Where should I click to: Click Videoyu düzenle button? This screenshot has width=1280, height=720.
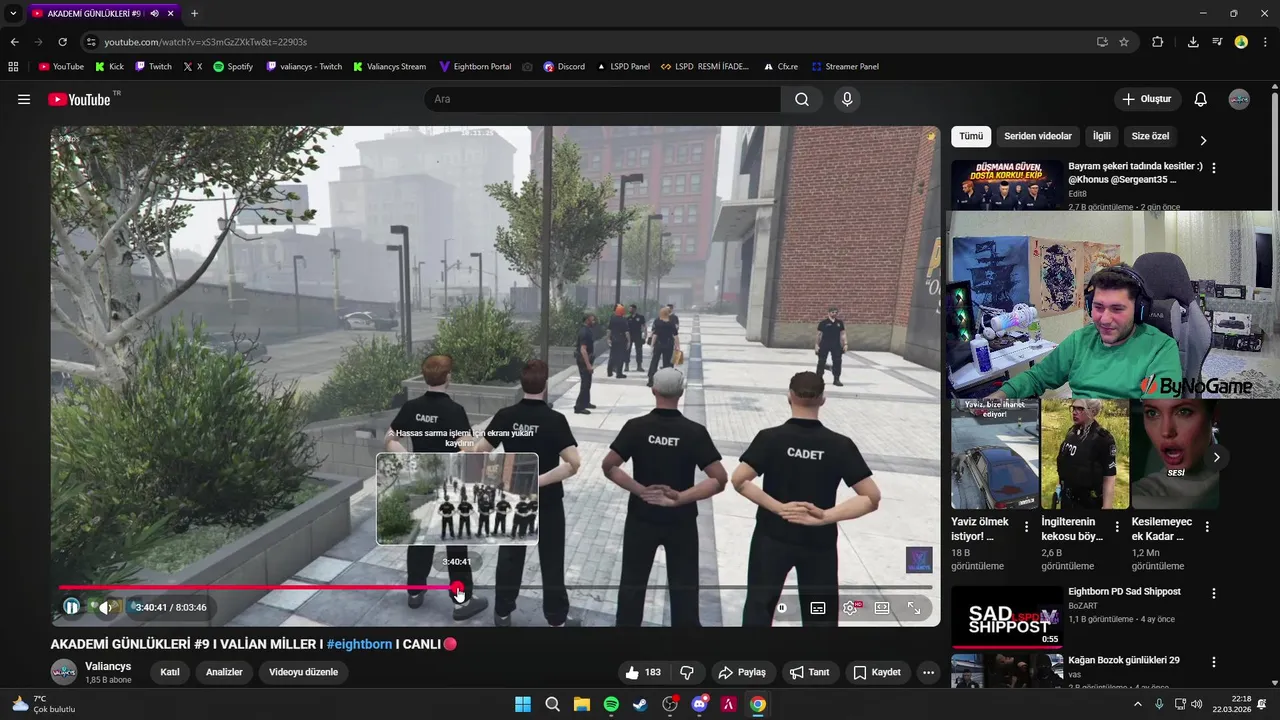pos(303,672)
